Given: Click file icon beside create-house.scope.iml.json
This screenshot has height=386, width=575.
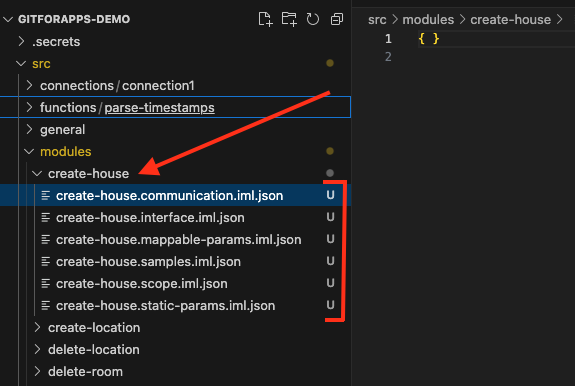Looking at the screenshot, I should (x=45, y=284).
